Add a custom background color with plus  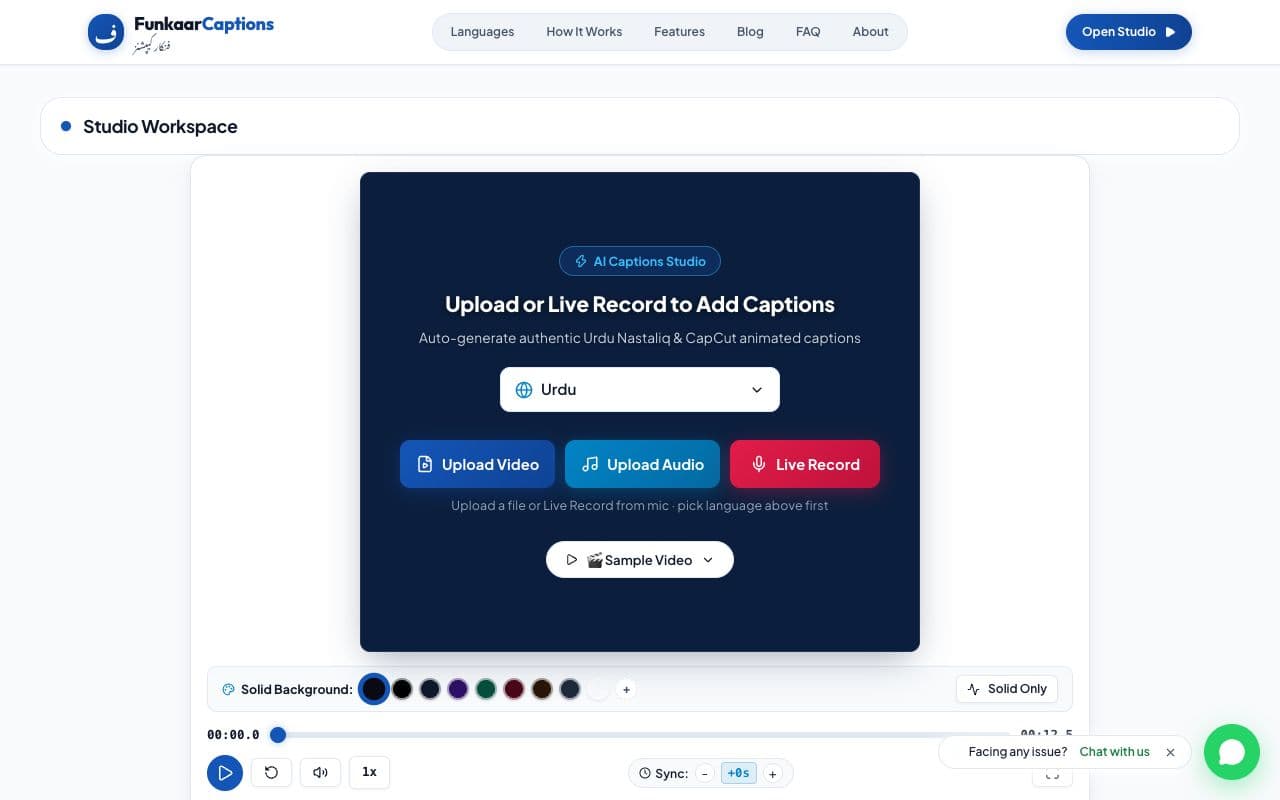626,689
